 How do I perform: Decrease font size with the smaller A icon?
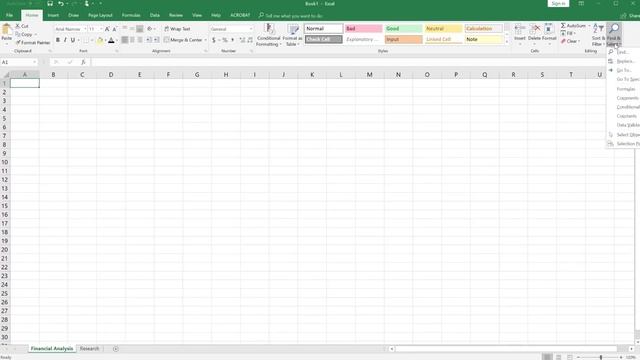(115, 29)
